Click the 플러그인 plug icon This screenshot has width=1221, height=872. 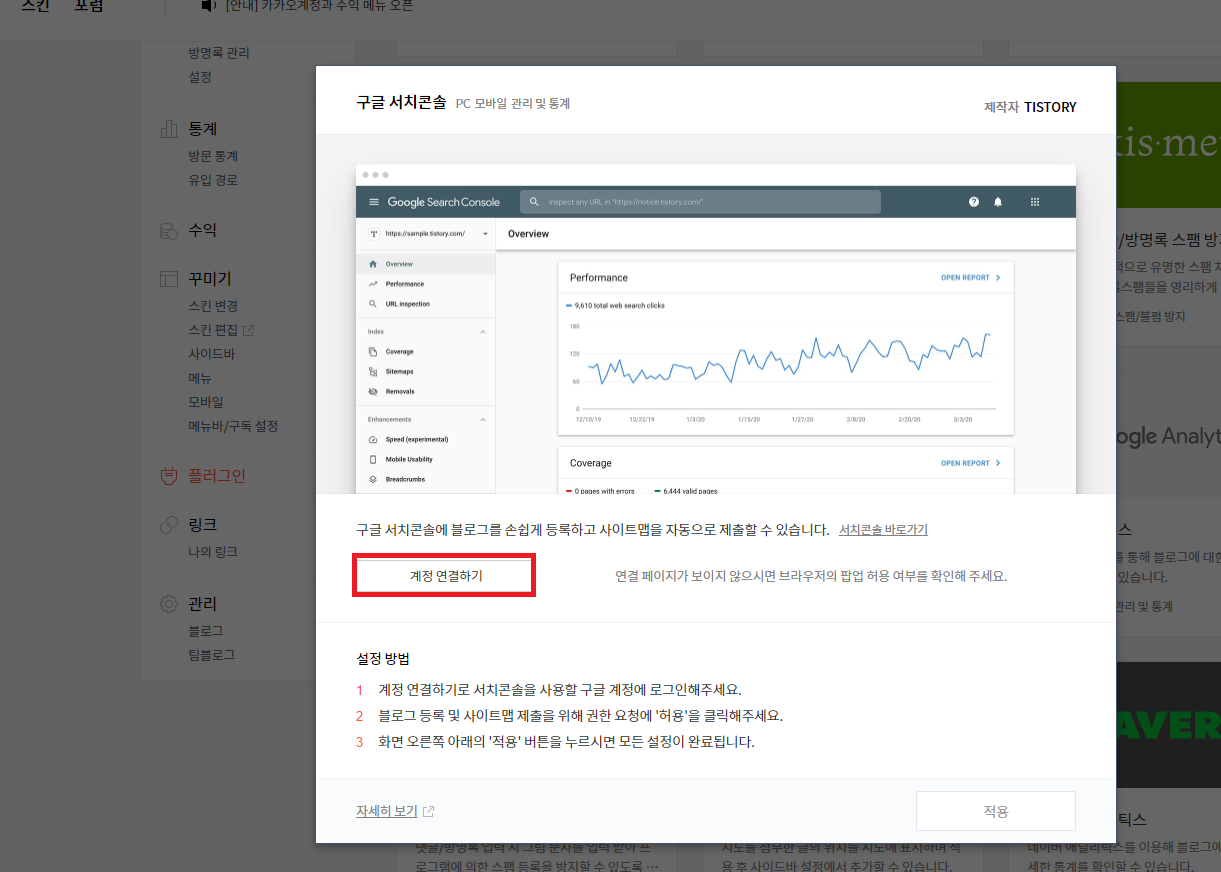169,476
